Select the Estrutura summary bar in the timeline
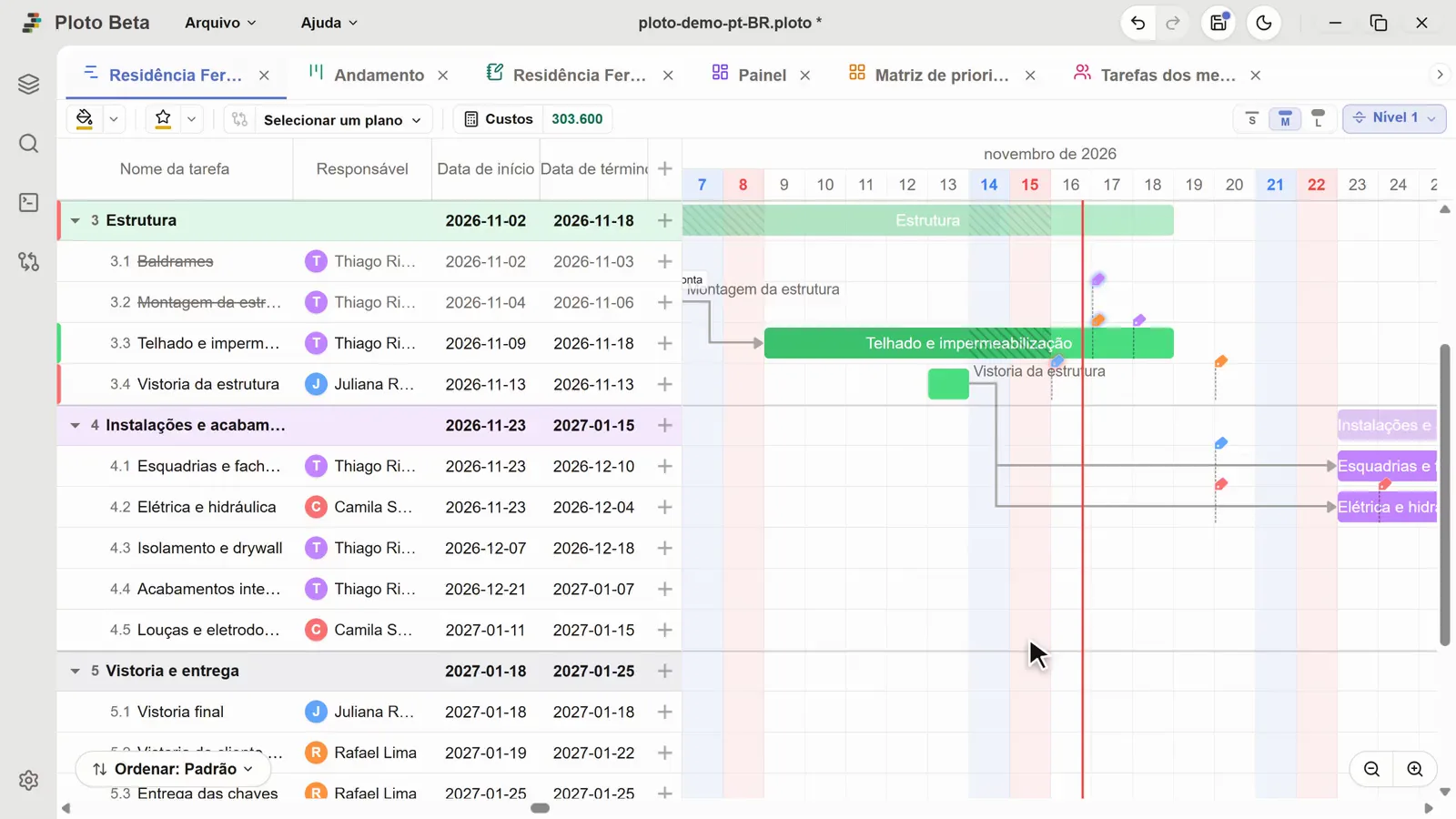The width and height of the screenshot is (1456, 819). [927, 220]
